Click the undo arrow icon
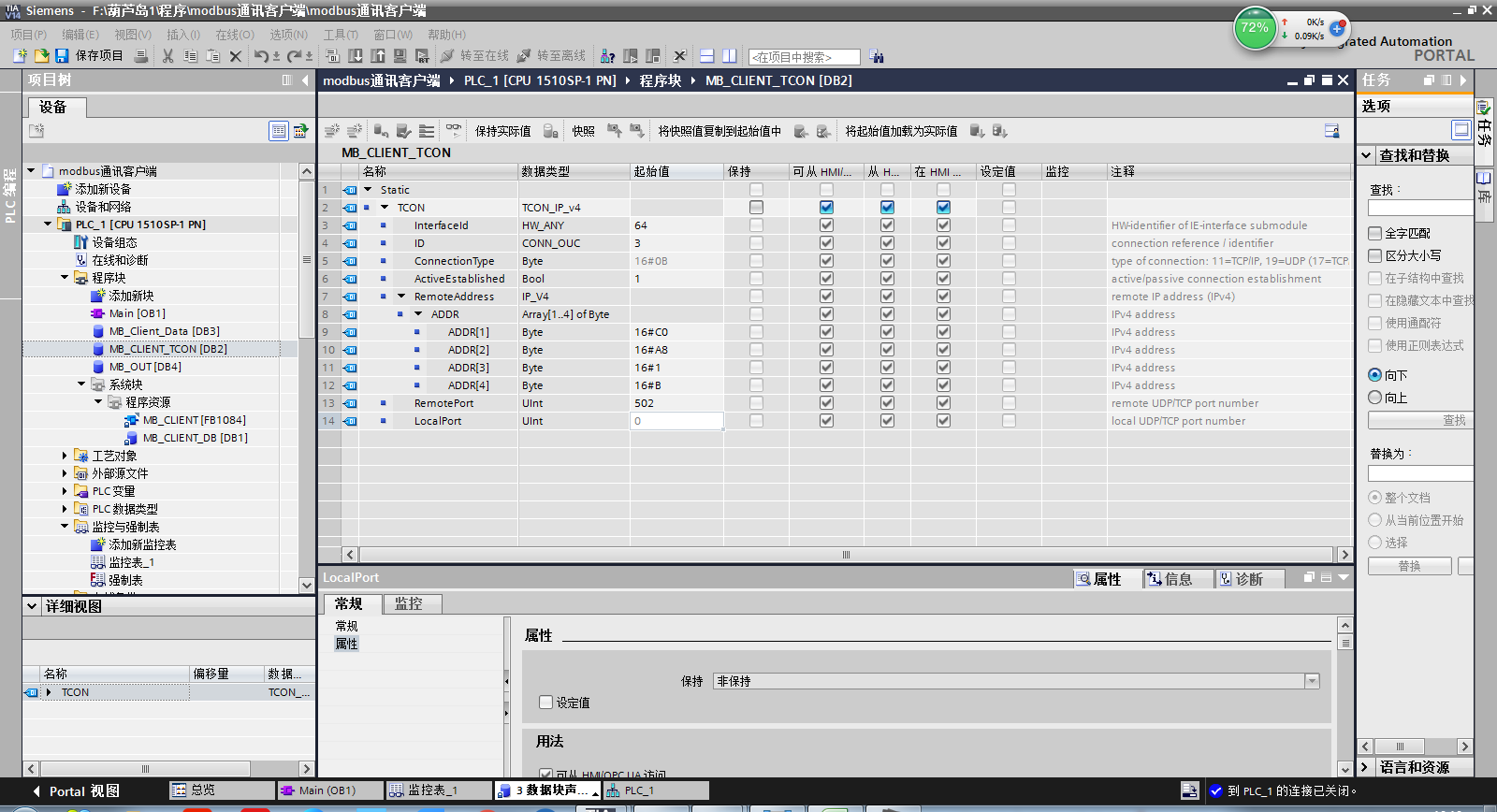This screenshot has height=812, width=1497. point(262,56)
